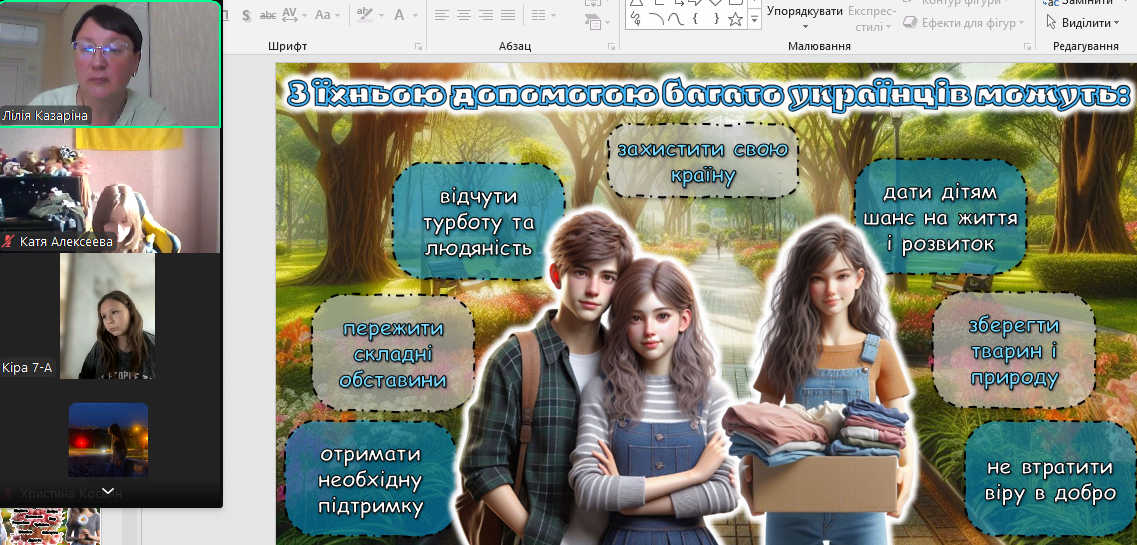The image size is (1137, 545).
Task: Open character spacing options
Action: pos(294,15)
